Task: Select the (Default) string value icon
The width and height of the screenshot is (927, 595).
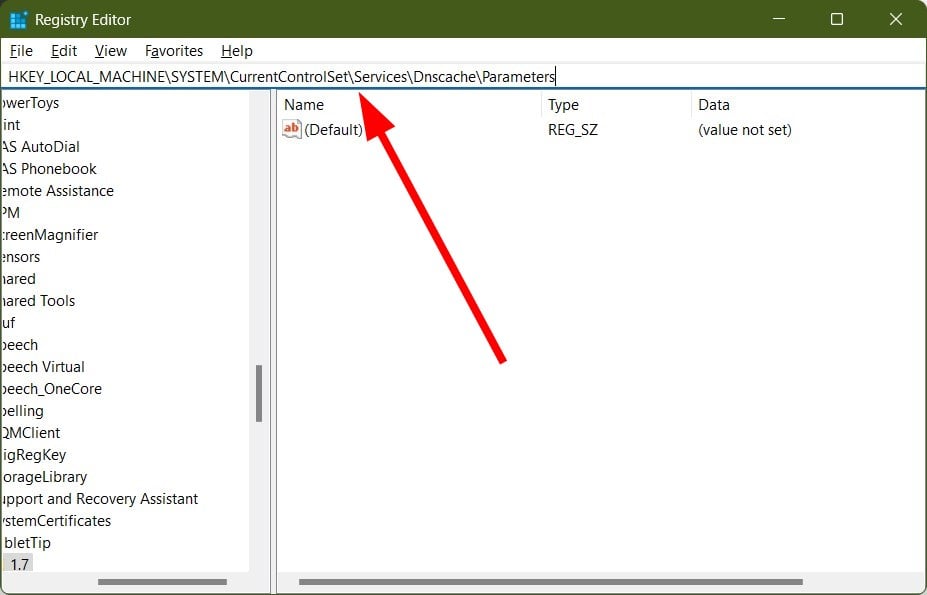Action: [291, 129]
